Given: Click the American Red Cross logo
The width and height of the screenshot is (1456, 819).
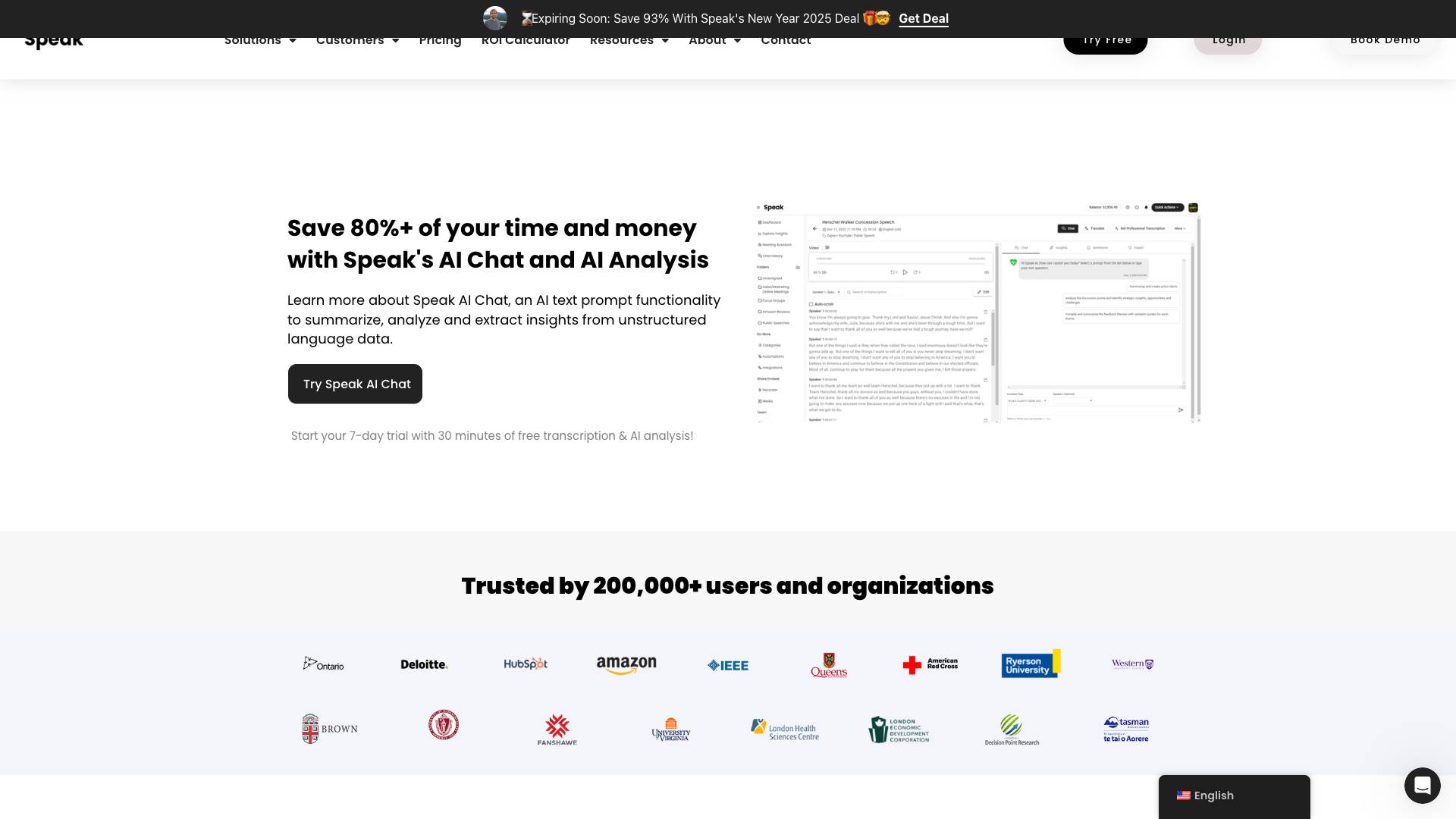Looking at the screenshot, I should (930, 664).
